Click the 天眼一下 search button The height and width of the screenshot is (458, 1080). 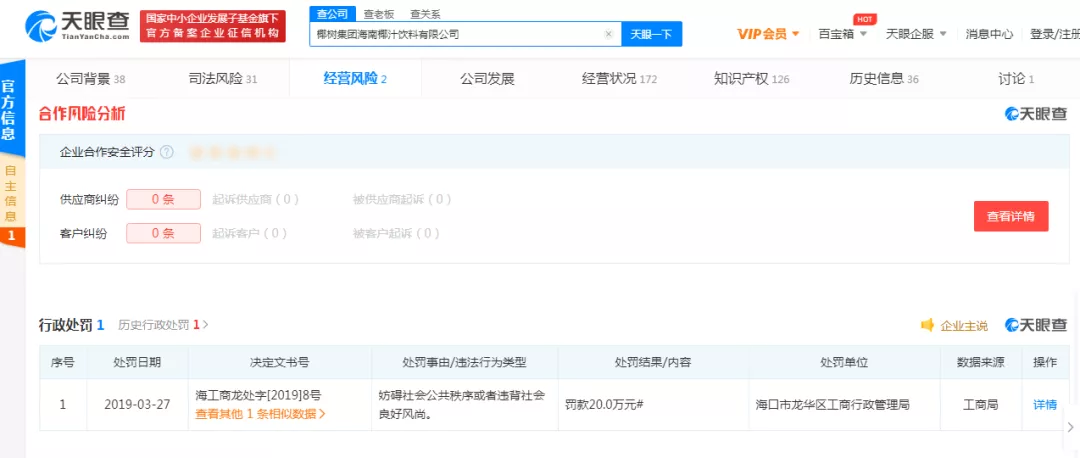click(652, 34)
